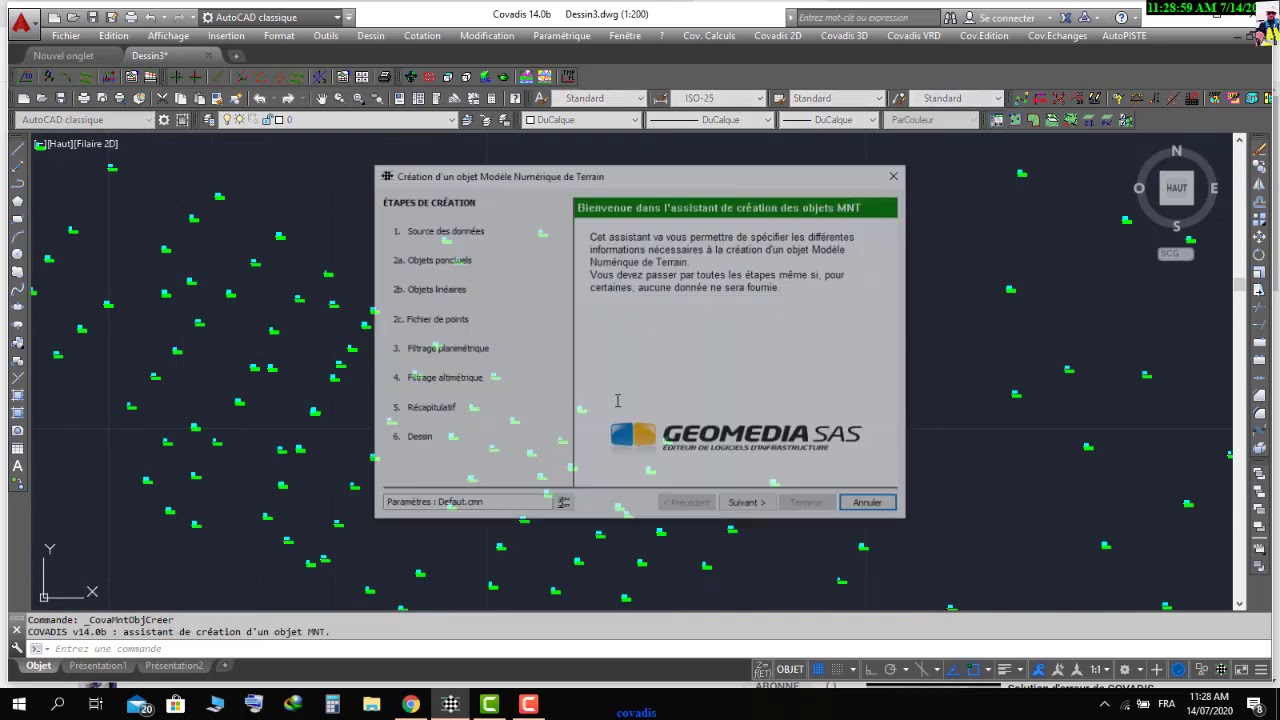Toggle snap mode dotted grid in status bar

point(837,669)
